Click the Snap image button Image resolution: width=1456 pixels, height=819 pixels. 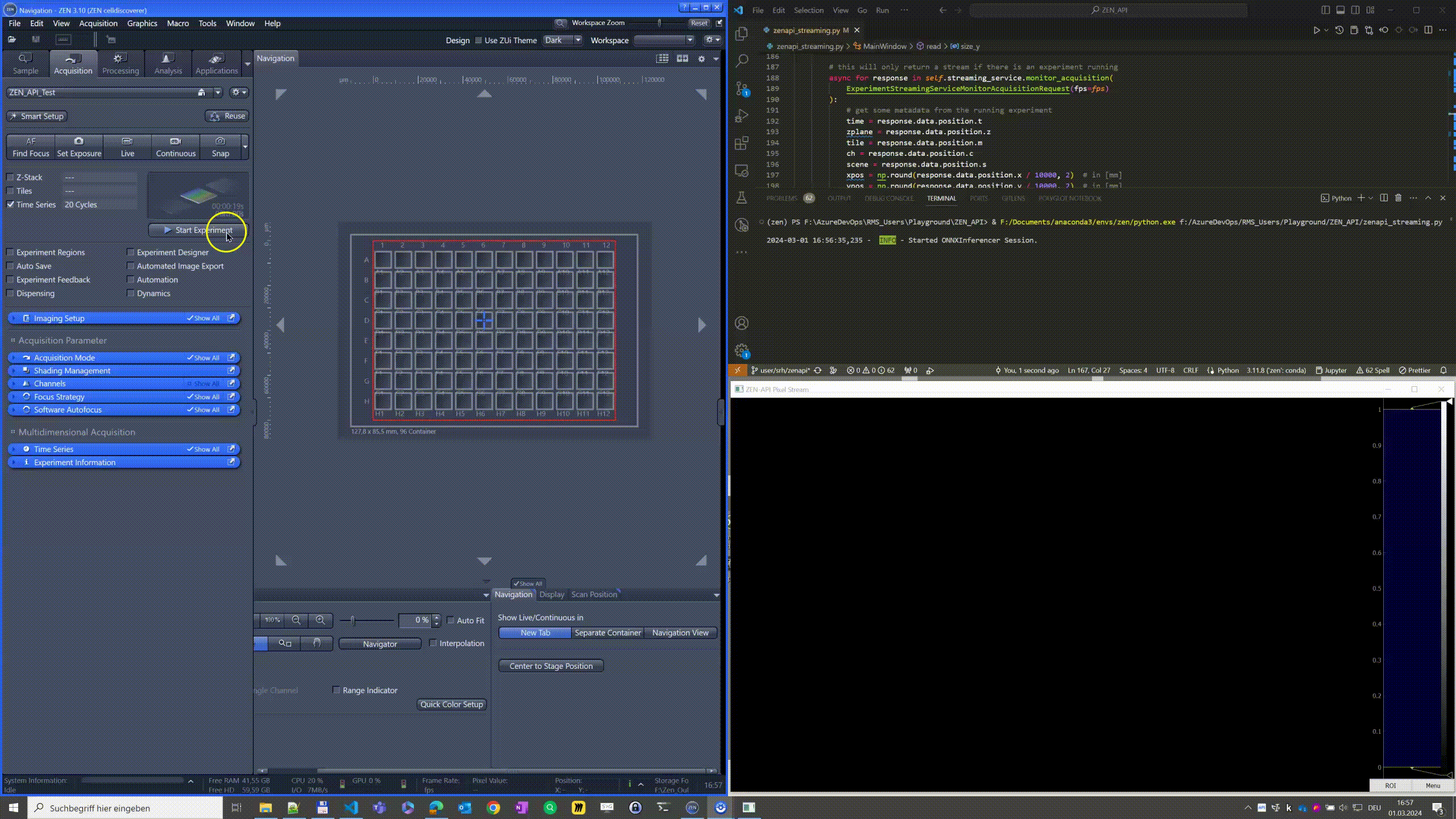[220, 146]
